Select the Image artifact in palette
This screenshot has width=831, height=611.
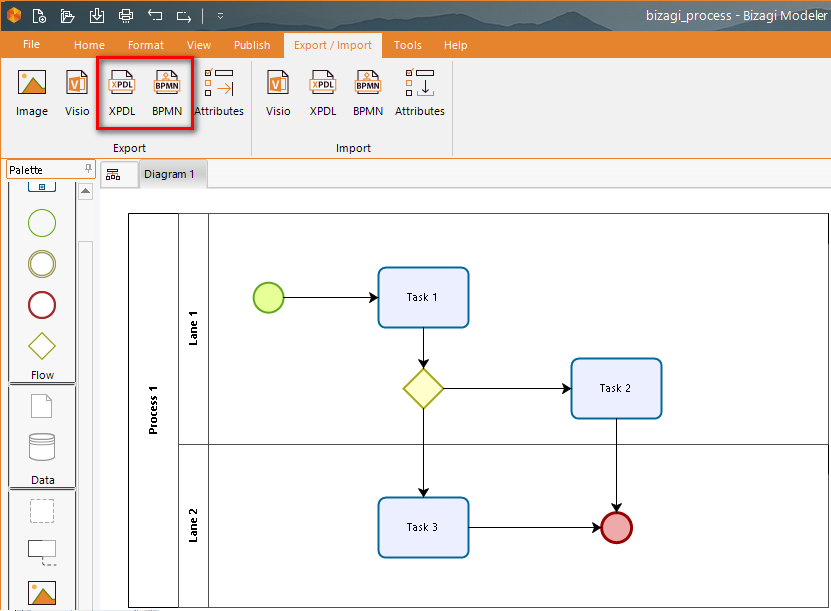click(42, 592)
